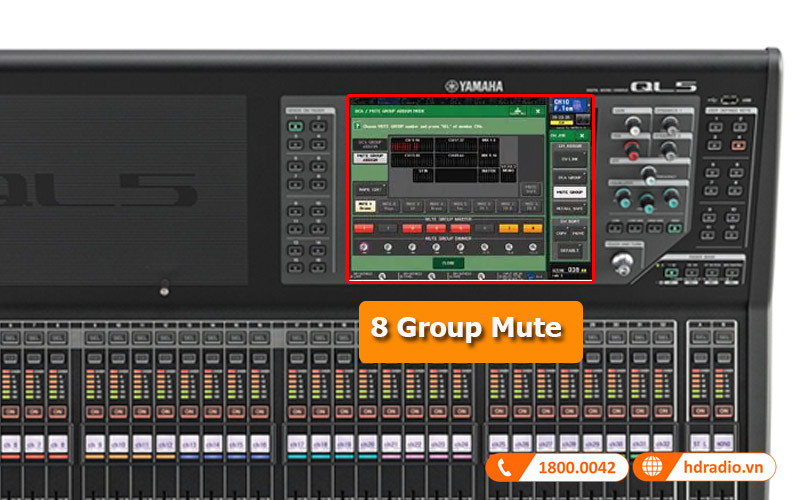Tap the ch14 channel name display
Image resolution: width=800 pixels, height=500 pixels.
(212, 444)
